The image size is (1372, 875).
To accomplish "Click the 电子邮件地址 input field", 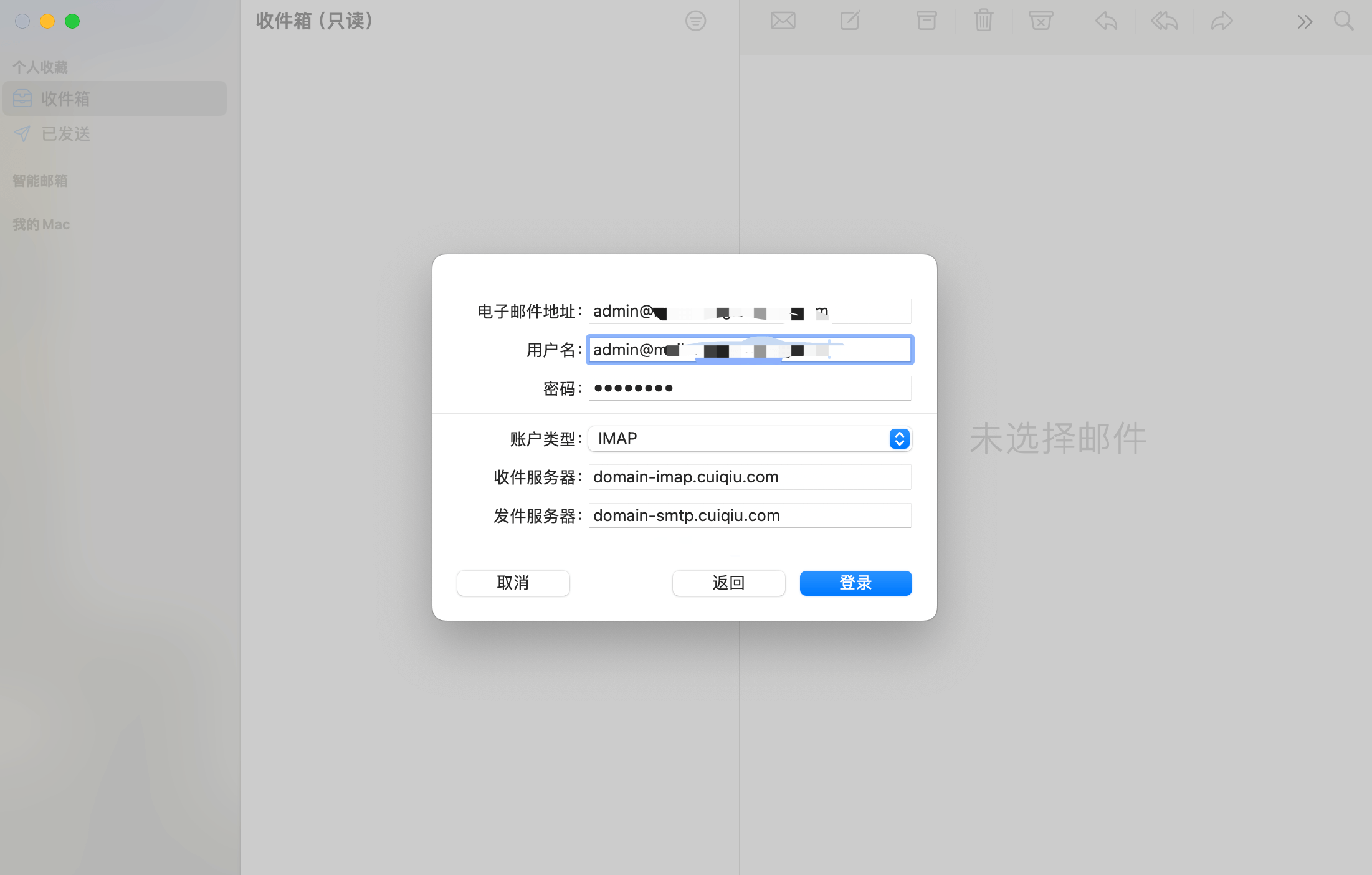I will (750, 311).
